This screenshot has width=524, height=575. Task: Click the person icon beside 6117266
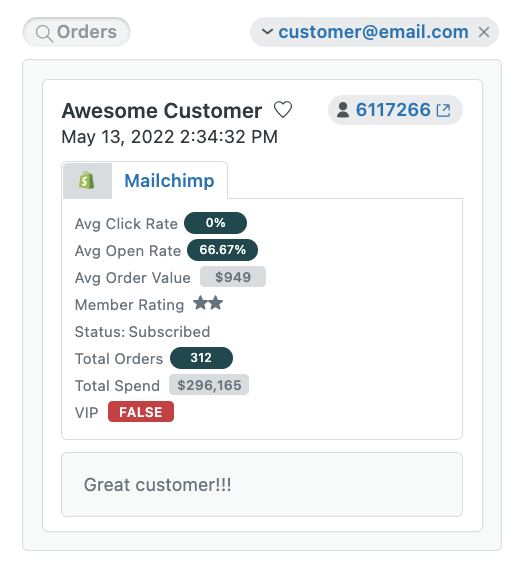tap(342, 110)
